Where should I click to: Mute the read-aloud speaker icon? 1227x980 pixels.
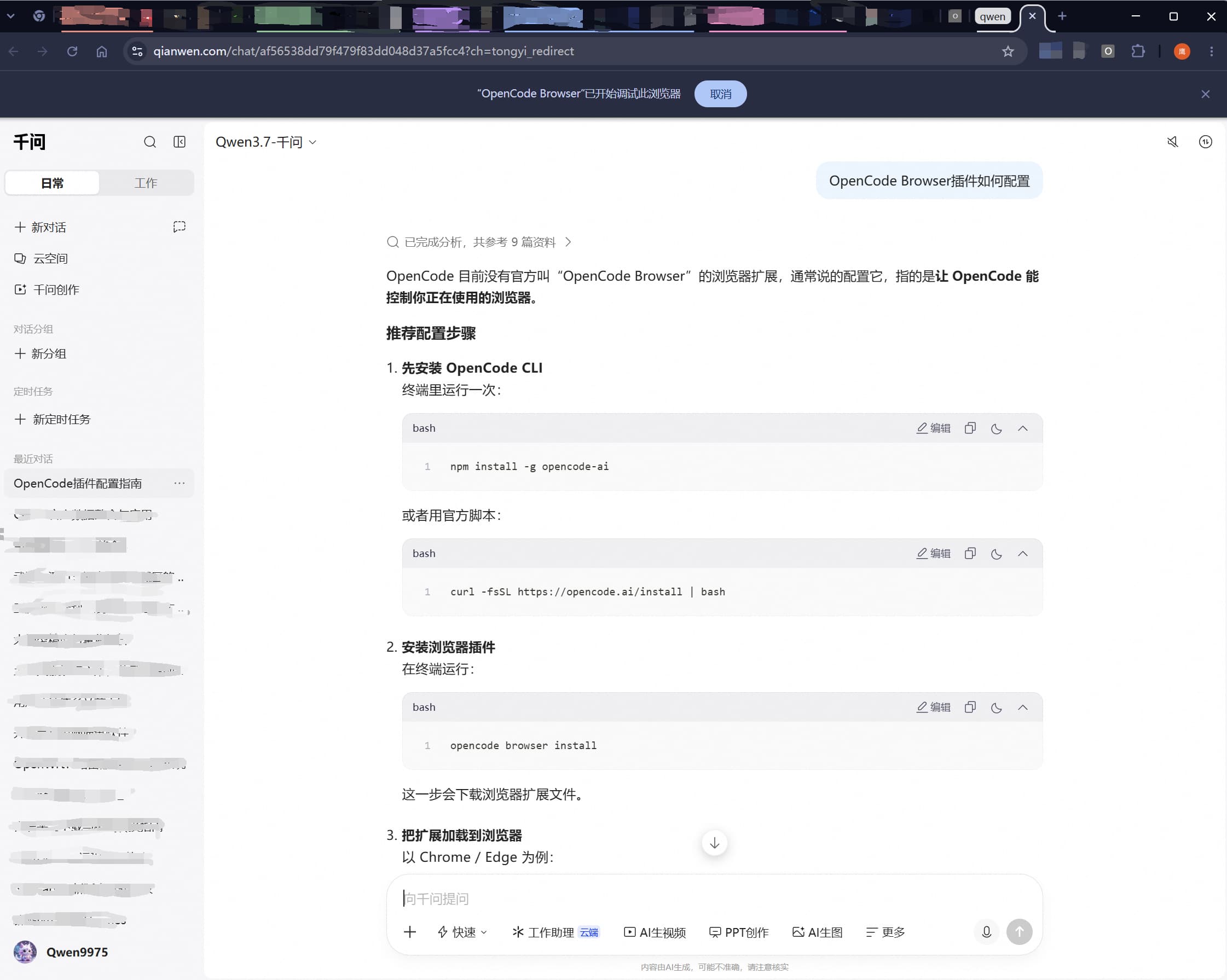click(1172, 142)
